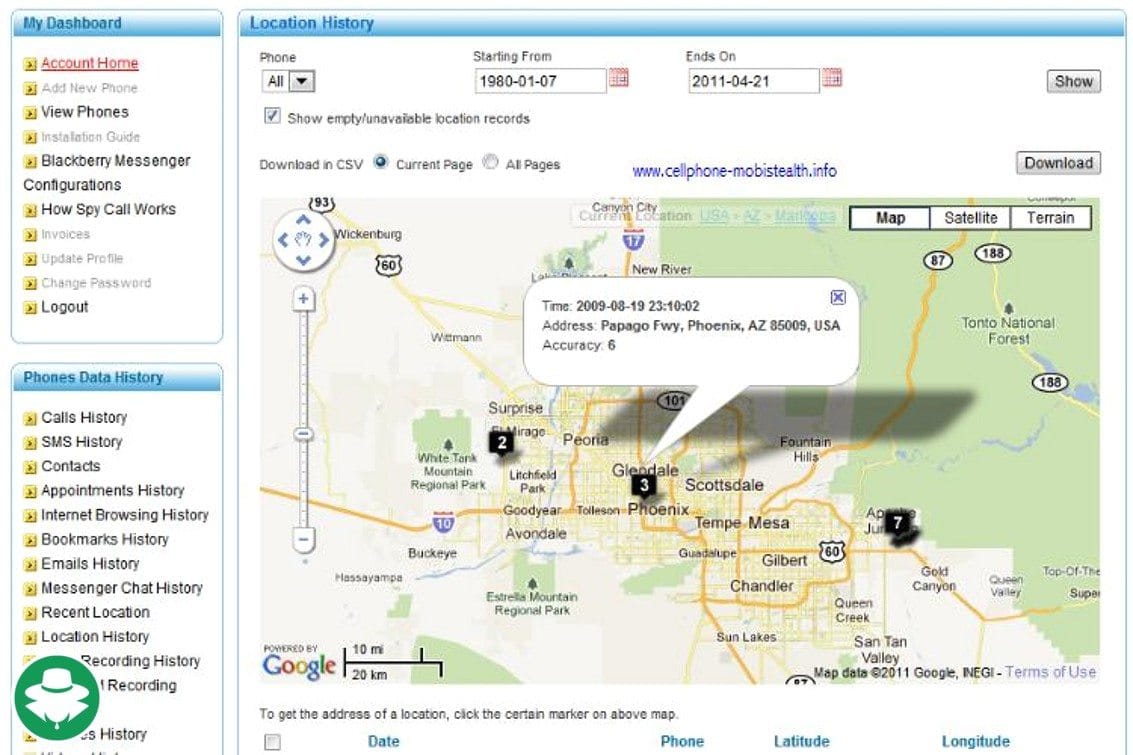Click the Download button
This screenshot has width=1133, height=755.
1058,163
